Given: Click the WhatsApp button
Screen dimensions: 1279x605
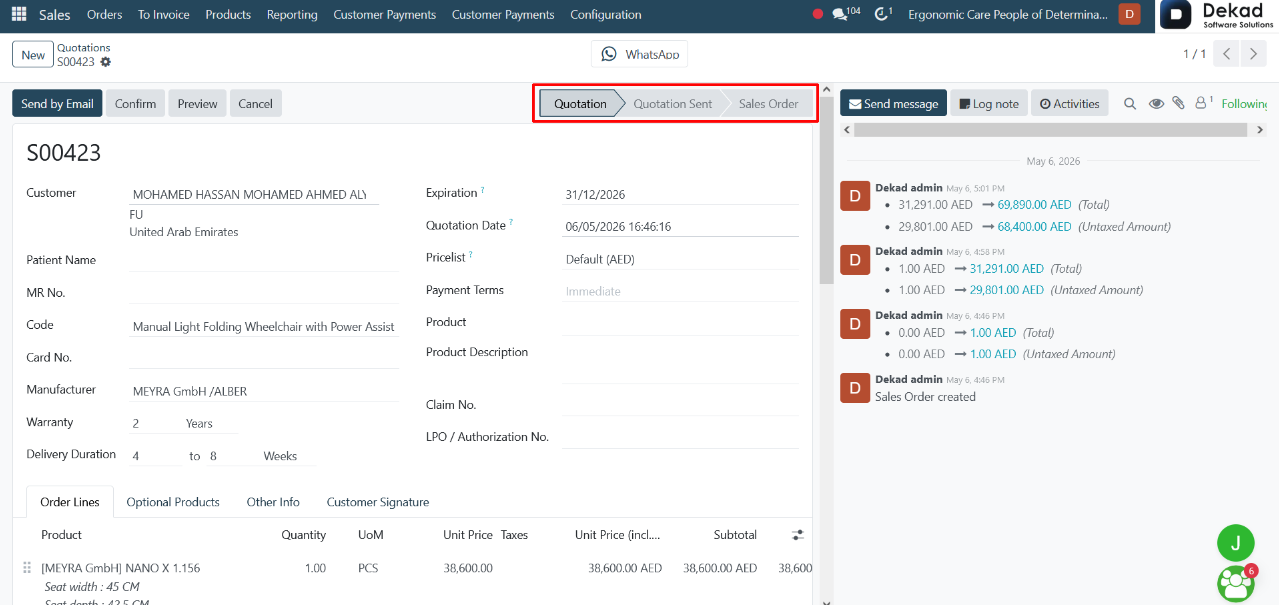Looking at the screenshot, I should point(640,54).
